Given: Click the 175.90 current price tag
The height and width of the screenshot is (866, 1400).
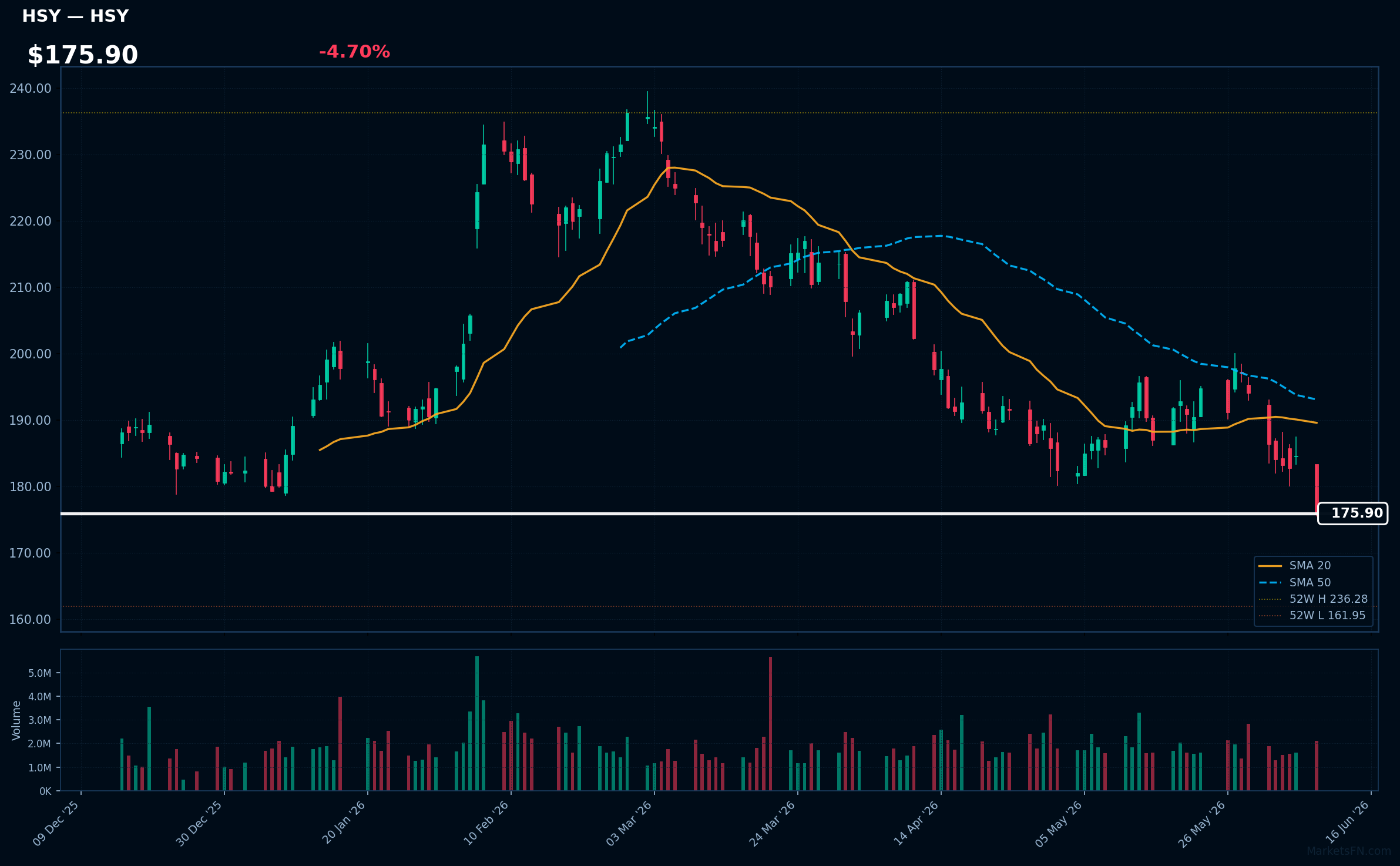Looking at the screenshot, I should (1352, 513).
